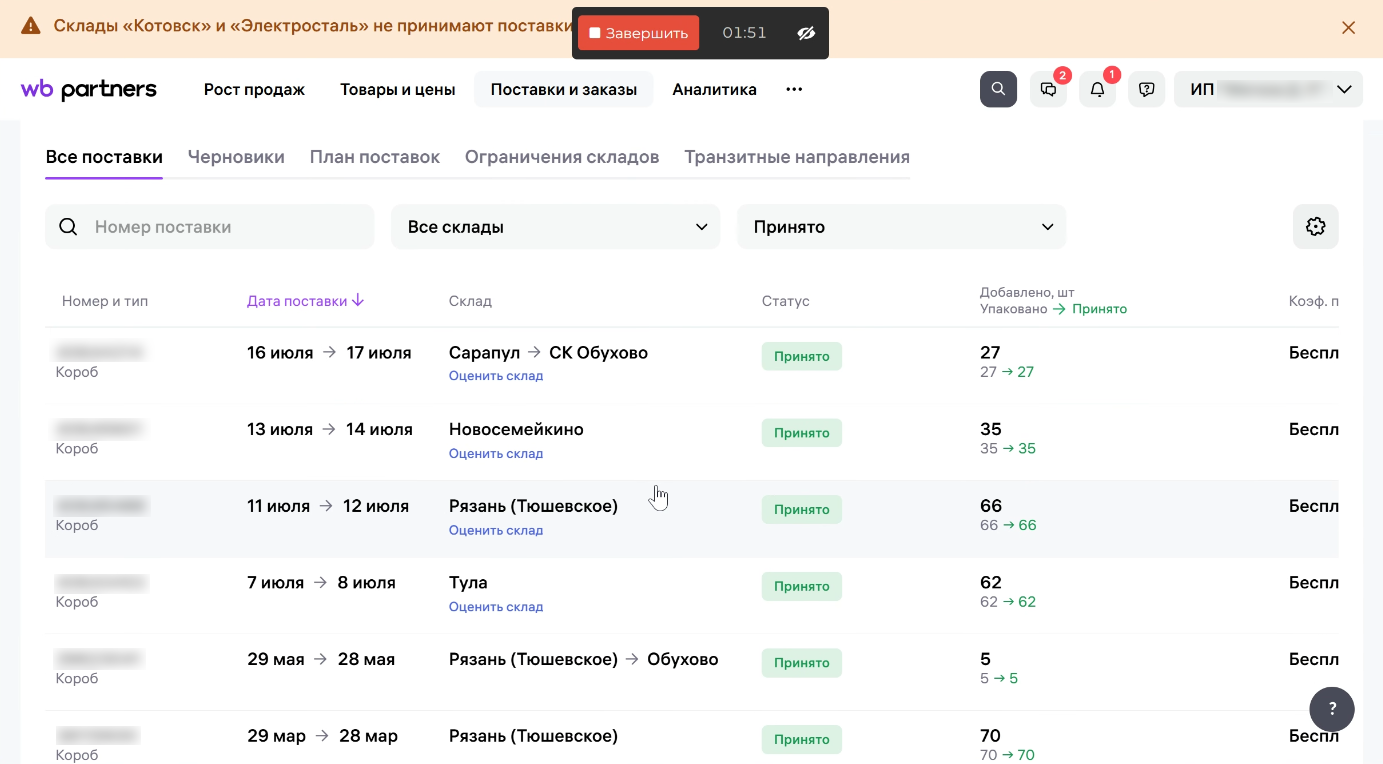Screen dimensions: 1383x764
Task: Click the Статус column header
Action: coord(786,301)
